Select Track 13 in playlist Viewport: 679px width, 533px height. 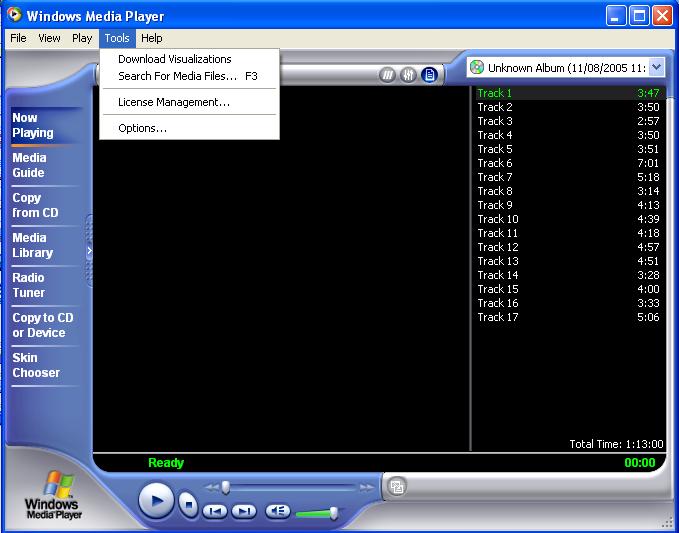coord(569,261)
